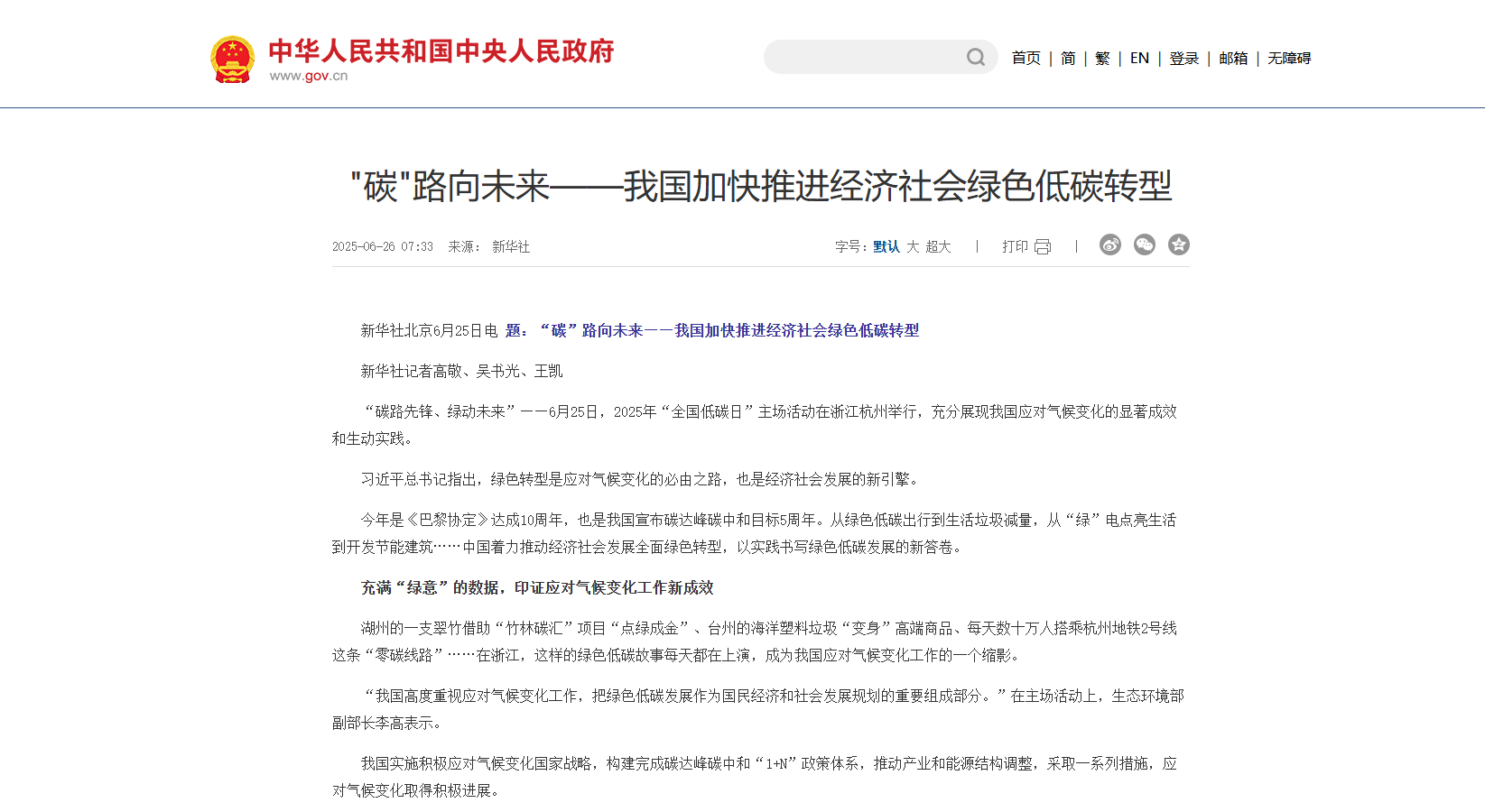Open the 无障碍 accessibility link
Viewport: 1485px width, 812px height.
coord(1288,58)
